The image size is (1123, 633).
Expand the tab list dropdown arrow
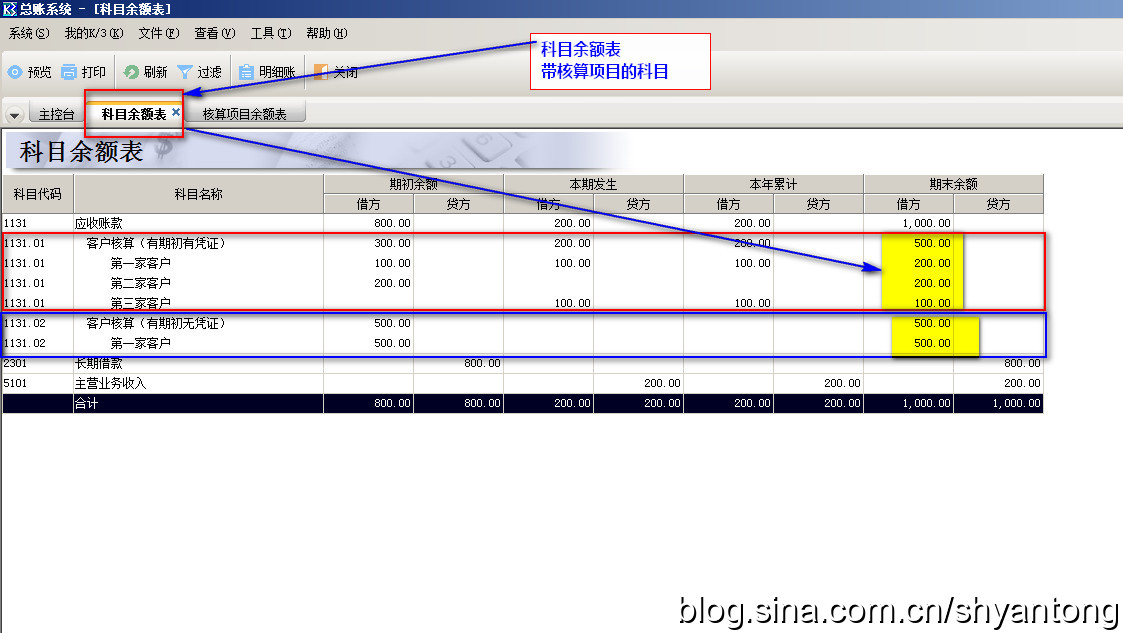tap(14, 115)
